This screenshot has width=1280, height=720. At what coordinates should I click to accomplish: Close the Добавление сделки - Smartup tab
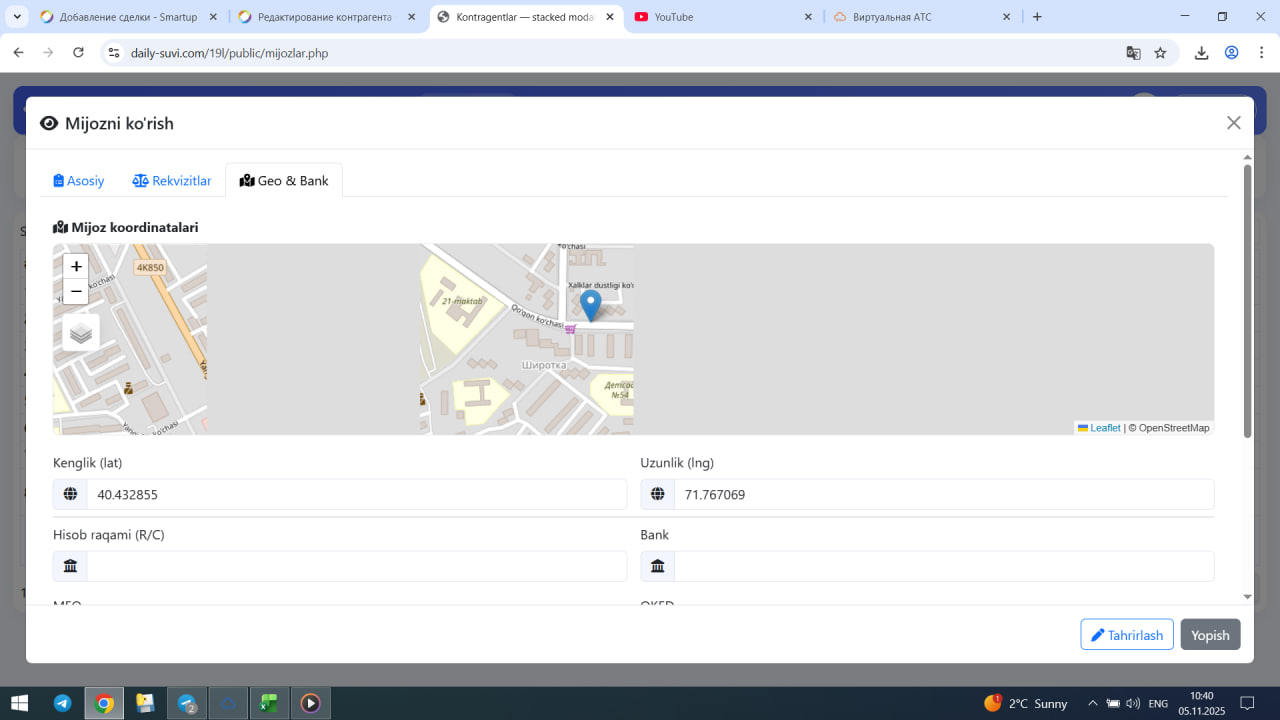pyautogui.click(x=213, y=17)
